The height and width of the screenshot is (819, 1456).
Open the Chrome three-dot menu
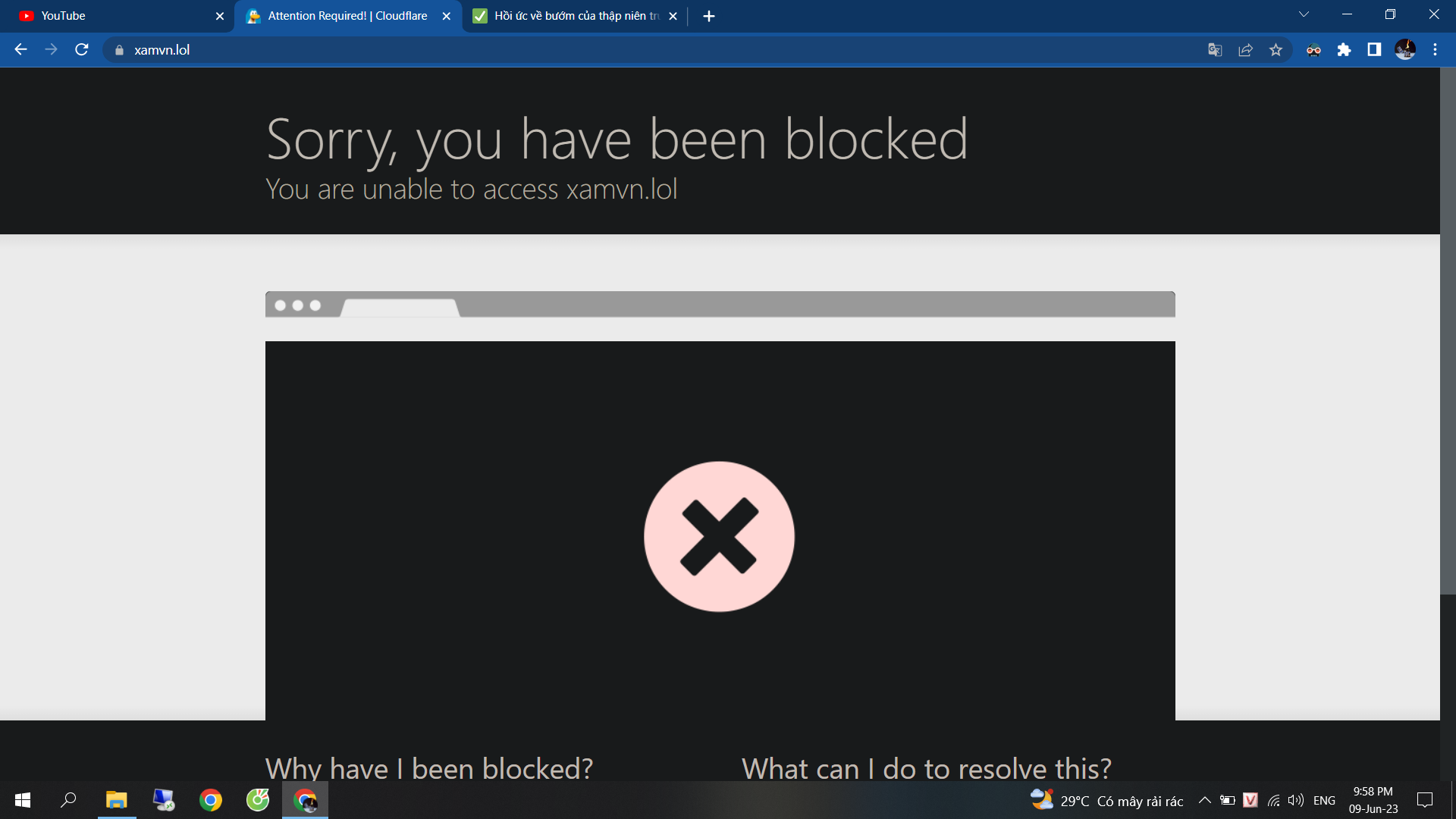pyautogui.click(x=1435, y=50)
